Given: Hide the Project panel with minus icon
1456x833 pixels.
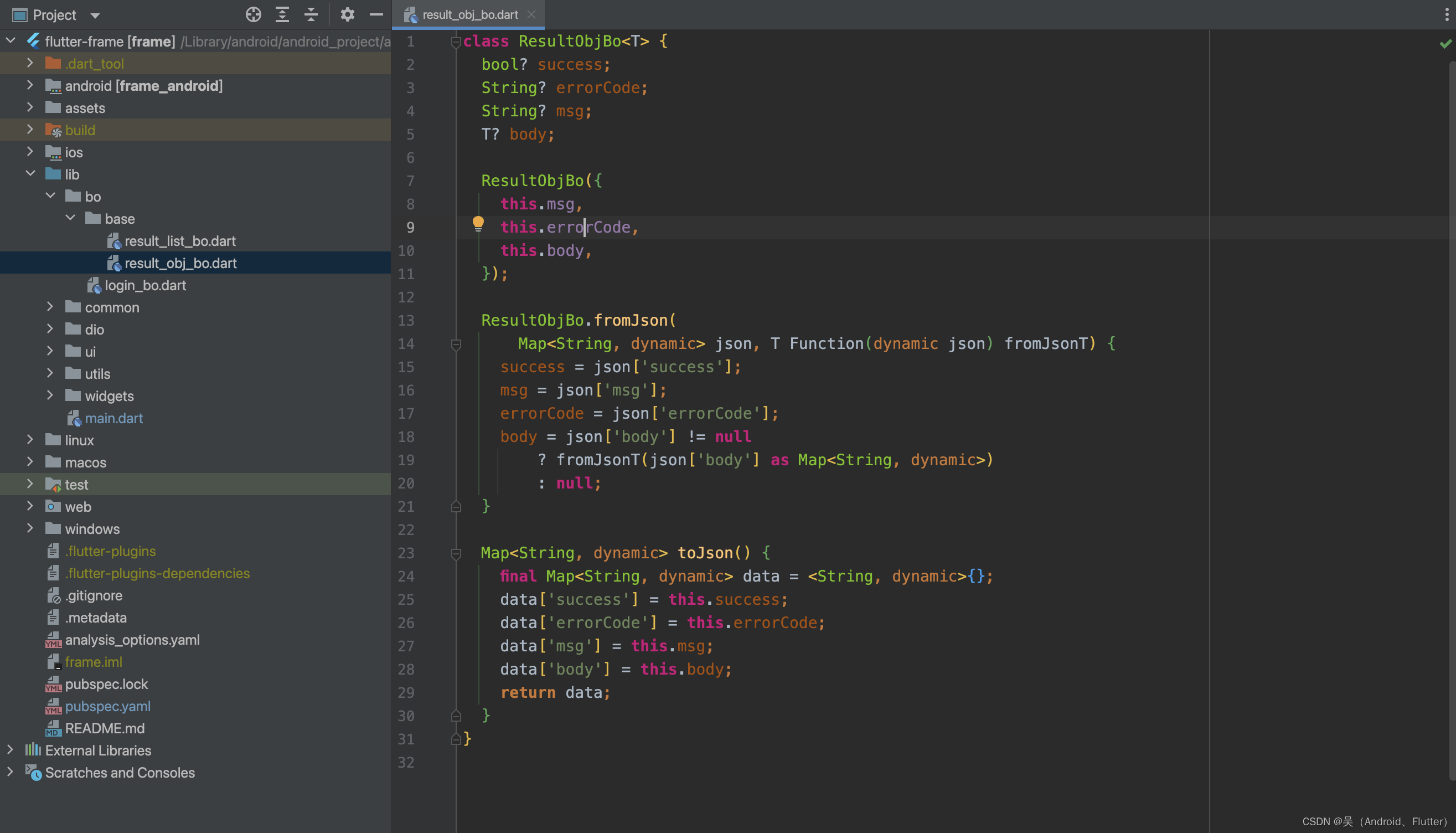Looking at the screenshot, I should [x=376, y=15].
